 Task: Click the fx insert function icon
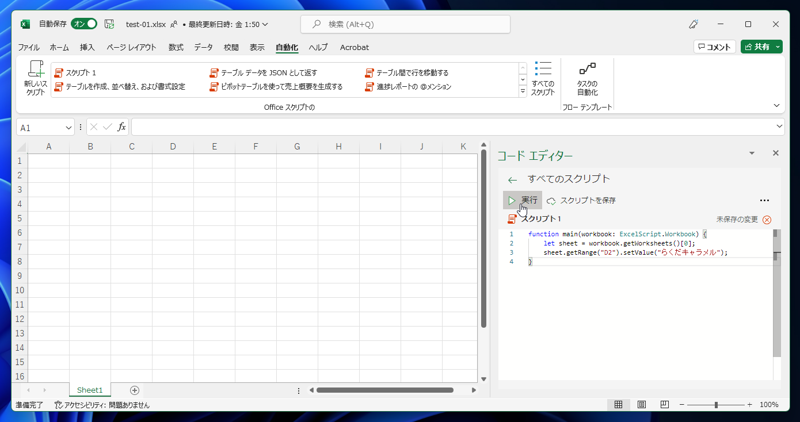coord(121,127)
